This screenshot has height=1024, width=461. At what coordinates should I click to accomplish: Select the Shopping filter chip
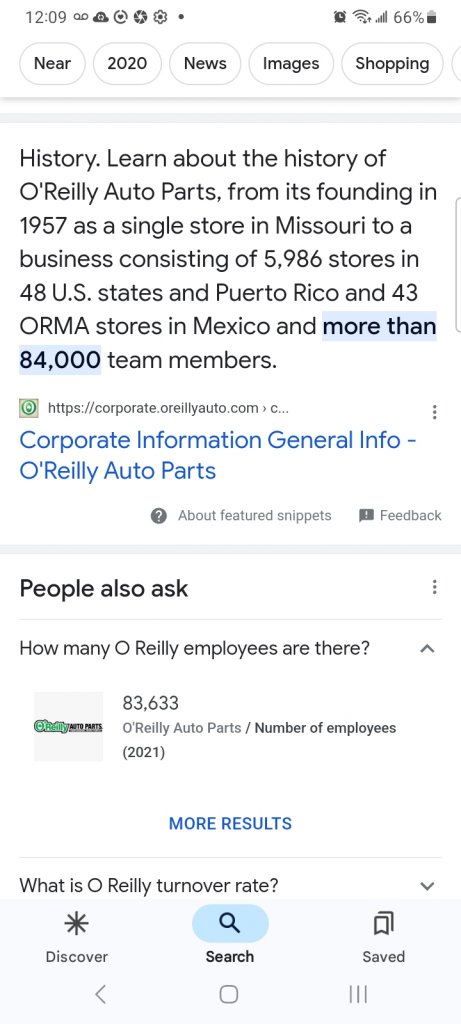tap(392, 63)
